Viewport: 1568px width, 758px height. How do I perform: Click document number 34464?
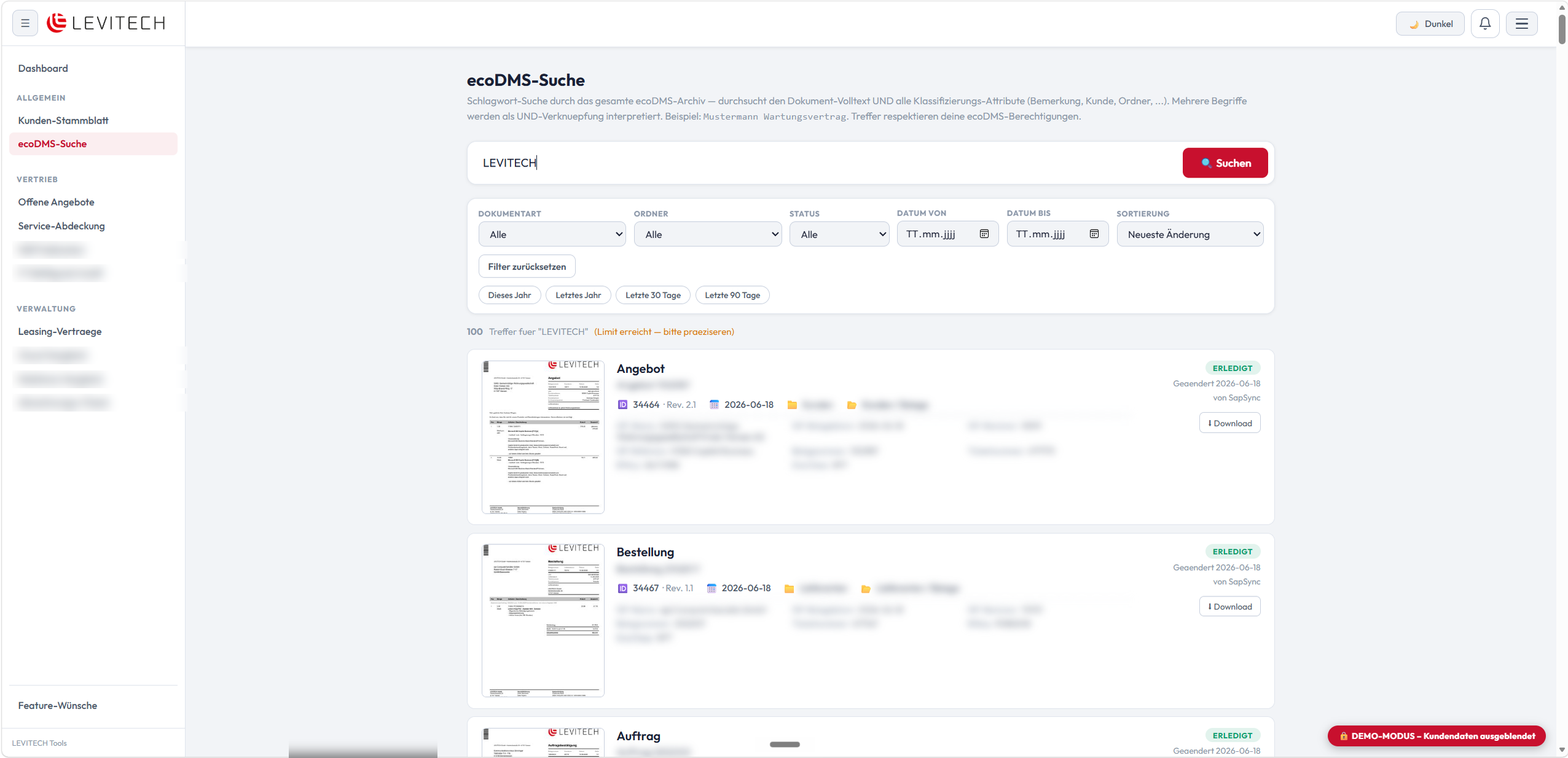(646, 405)
